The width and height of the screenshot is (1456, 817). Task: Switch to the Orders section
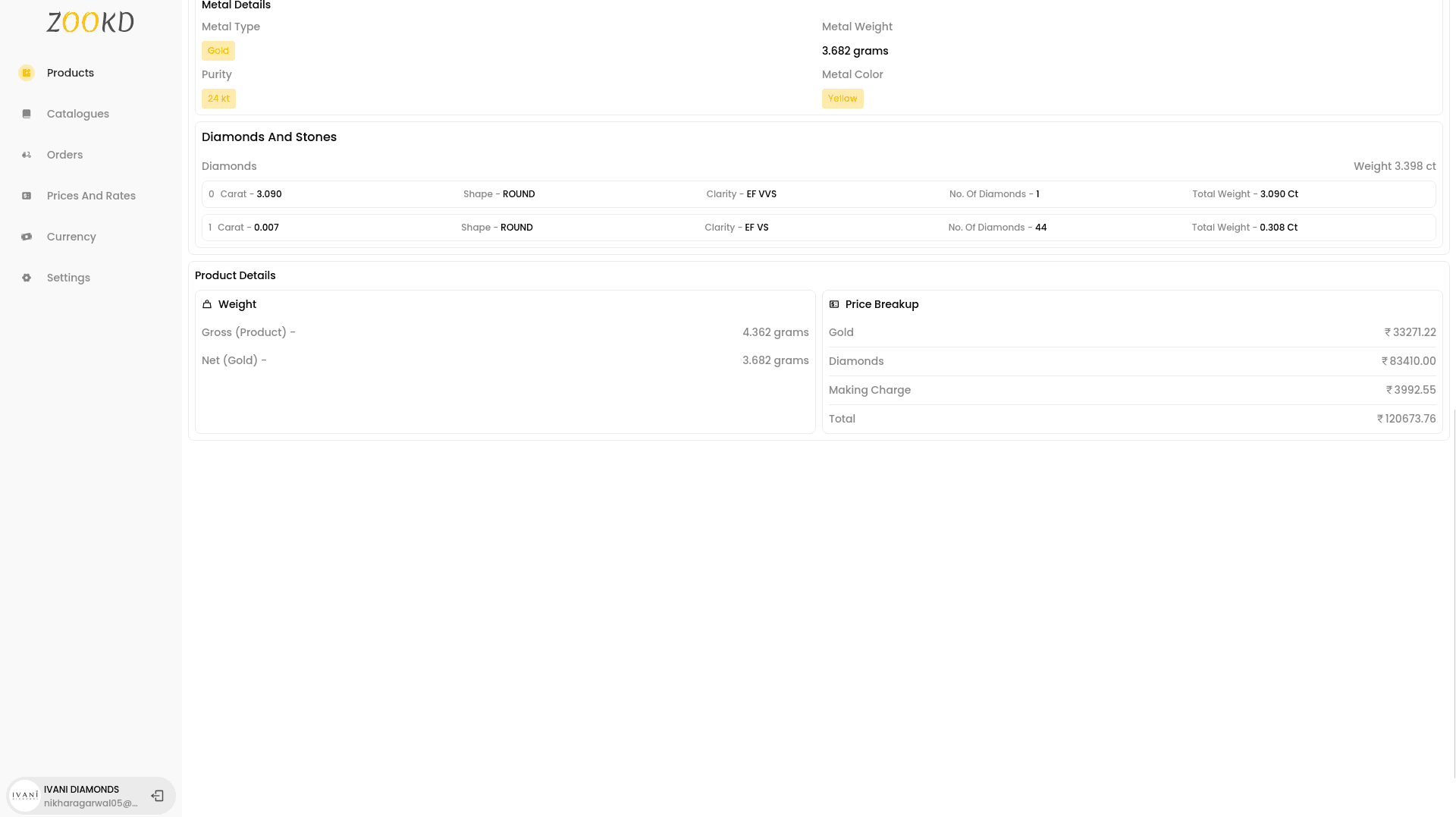coord(64,155)
